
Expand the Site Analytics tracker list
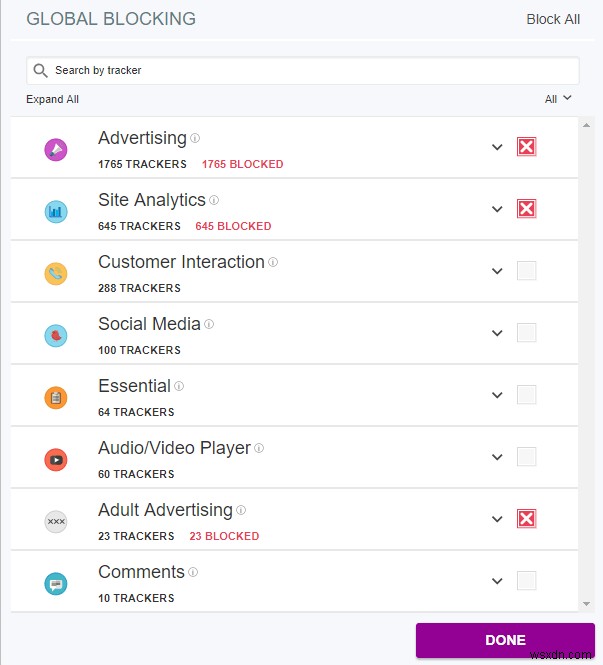(x=497, y=209)
